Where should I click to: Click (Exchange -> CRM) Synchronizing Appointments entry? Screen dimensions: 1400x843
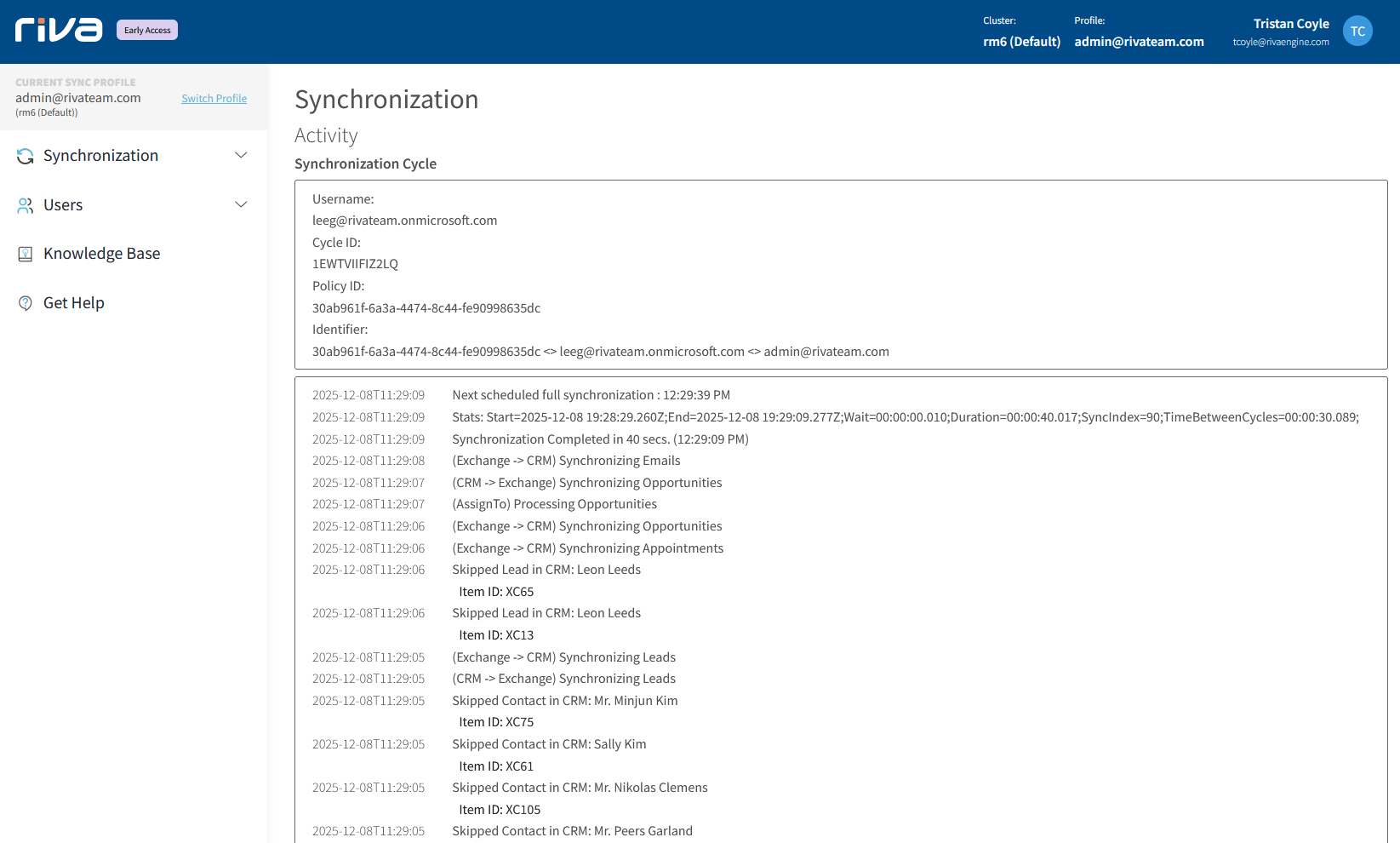tap(588, 548)
